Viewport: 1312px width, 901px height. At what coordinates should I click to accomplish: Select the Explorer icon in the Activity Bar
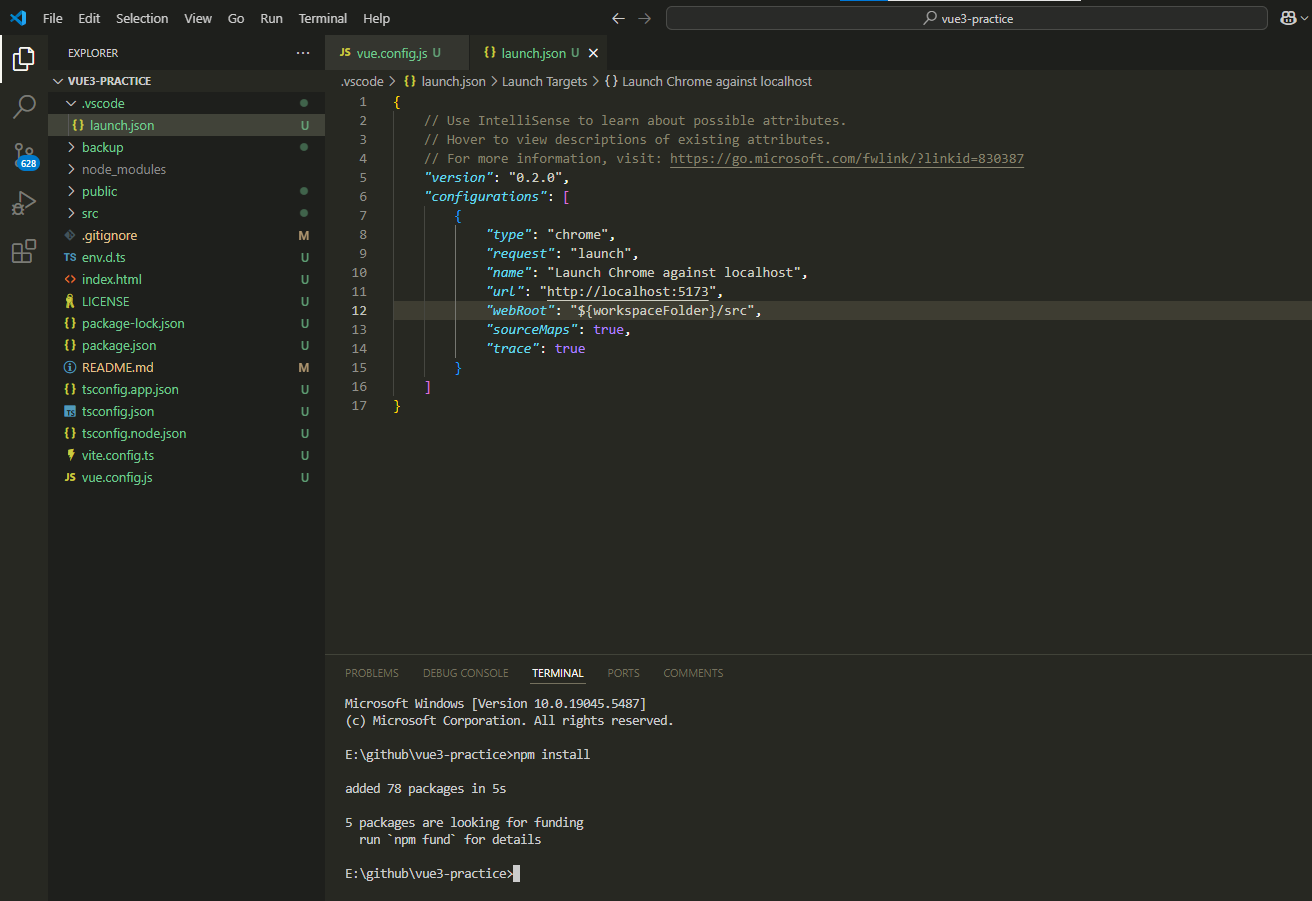(x=24, y=59)
